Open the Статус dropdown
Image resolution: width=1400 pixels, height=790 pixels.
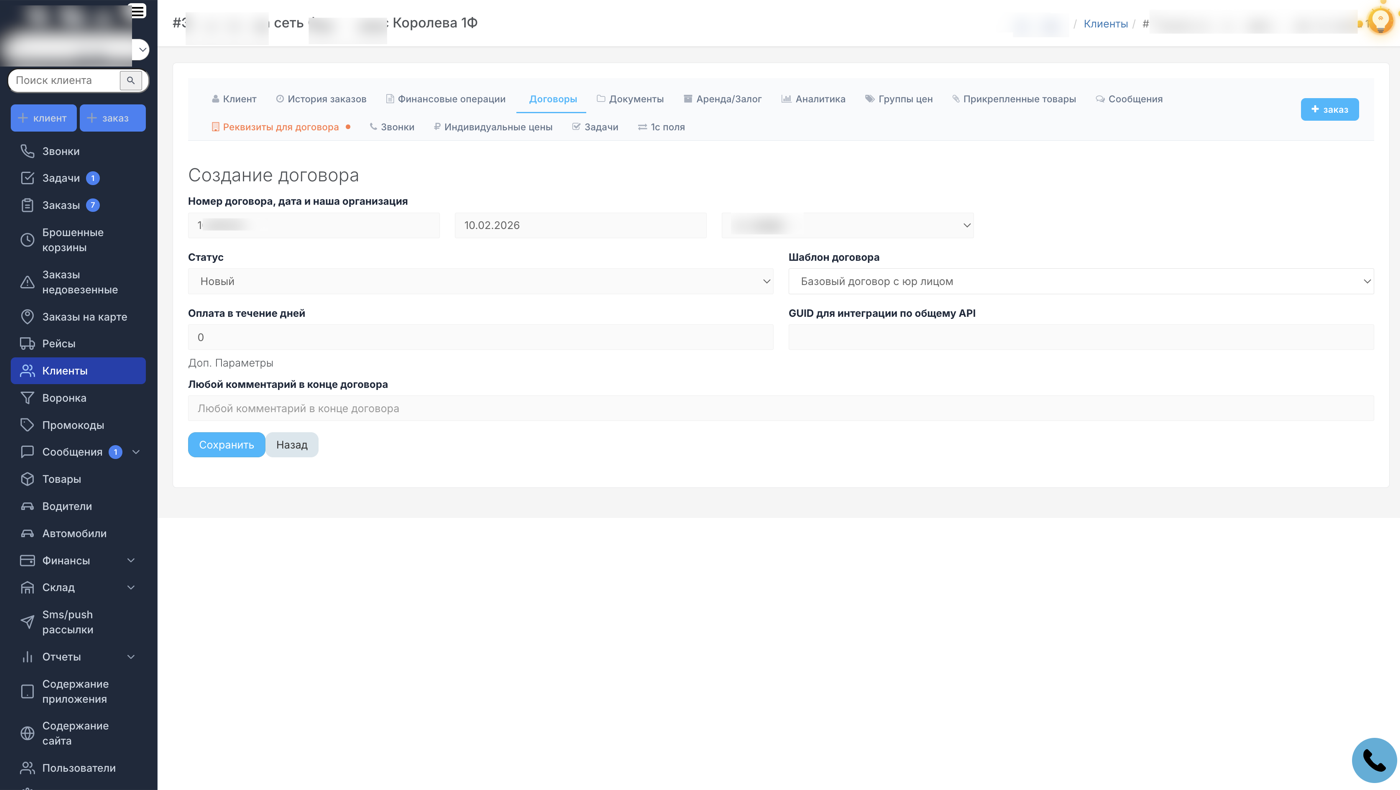pyautogui.click(x=480, y=282)
